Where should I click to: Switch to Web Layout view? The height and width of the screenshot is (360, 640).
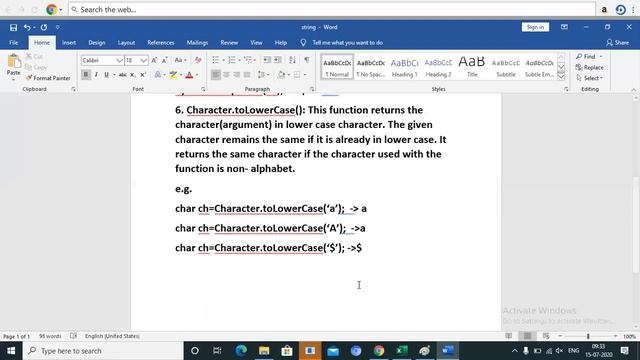click(546, 336)
